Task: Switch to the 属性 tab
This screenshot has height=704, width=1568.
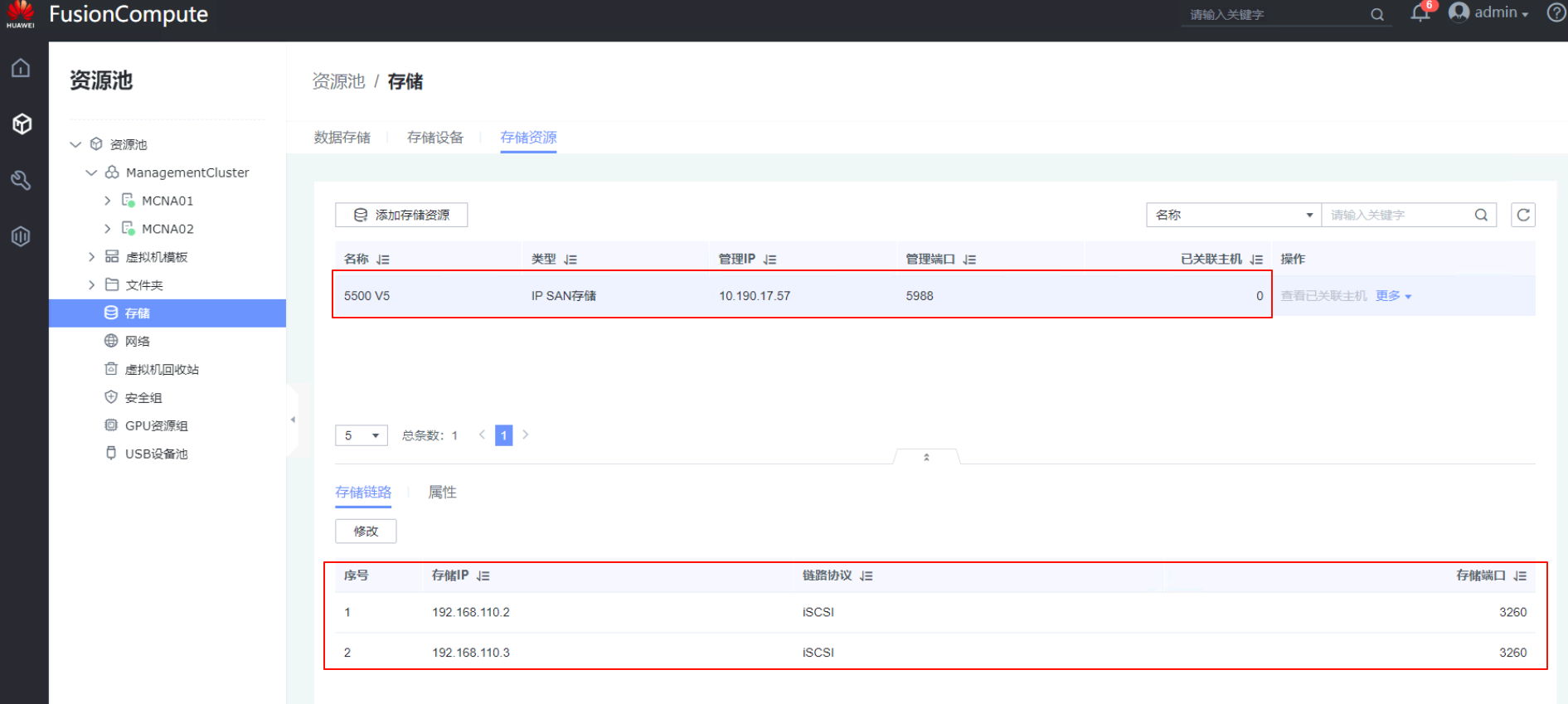Action: [442, 493]
